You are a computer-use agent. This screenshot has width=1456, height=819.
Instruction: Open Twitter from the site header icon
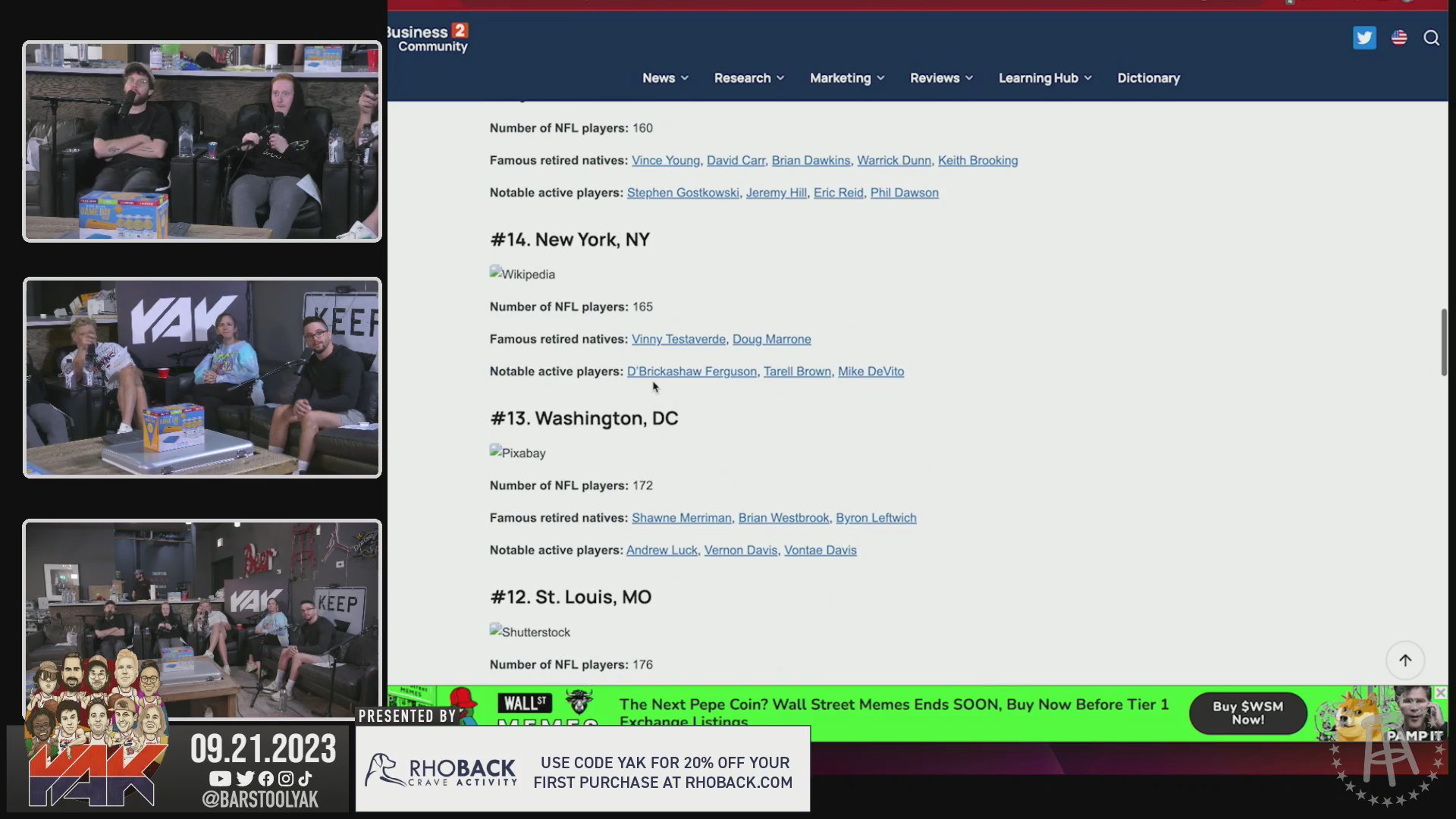click(1364, 37)
